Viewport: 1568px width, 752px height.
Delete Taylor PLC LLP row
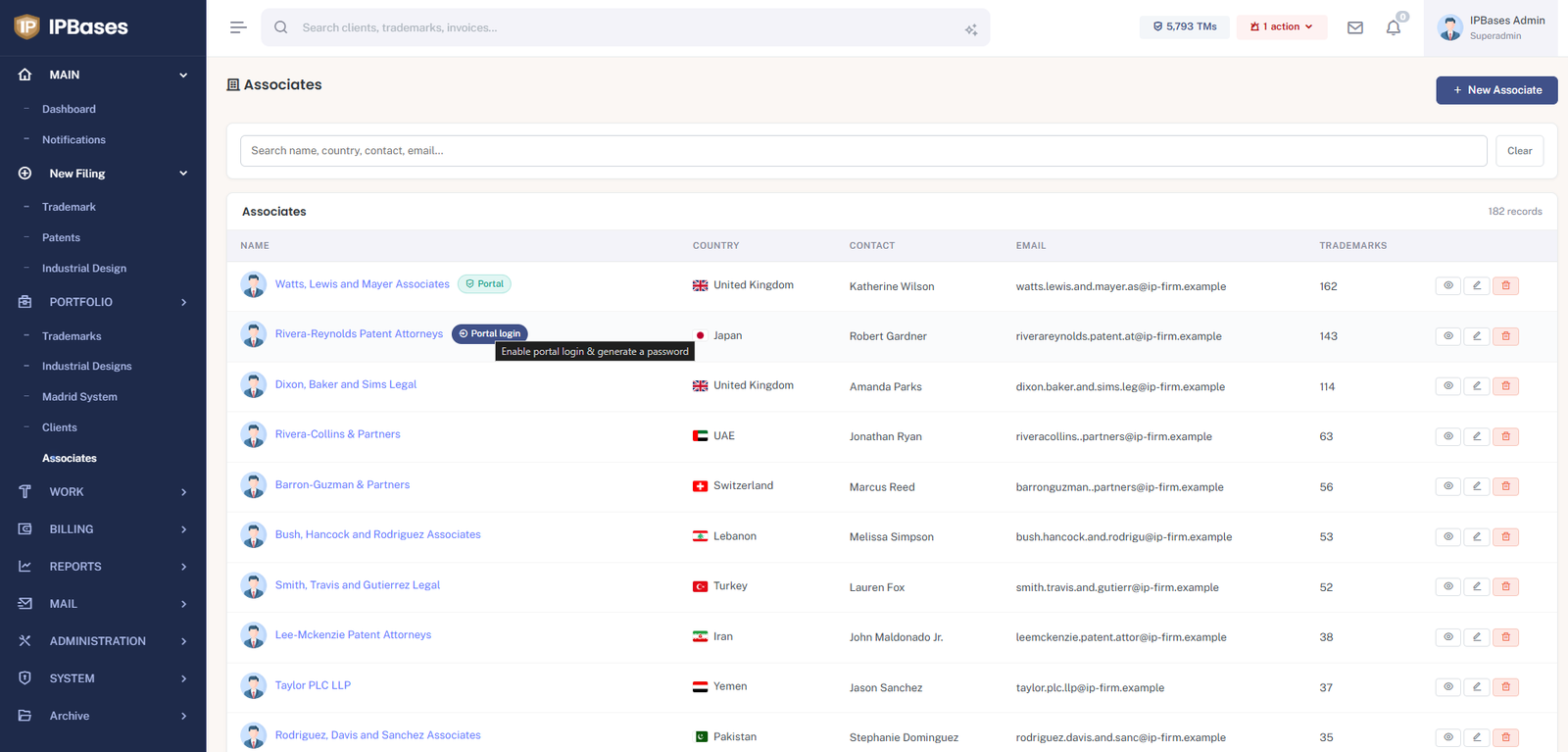coord(1506,687)
